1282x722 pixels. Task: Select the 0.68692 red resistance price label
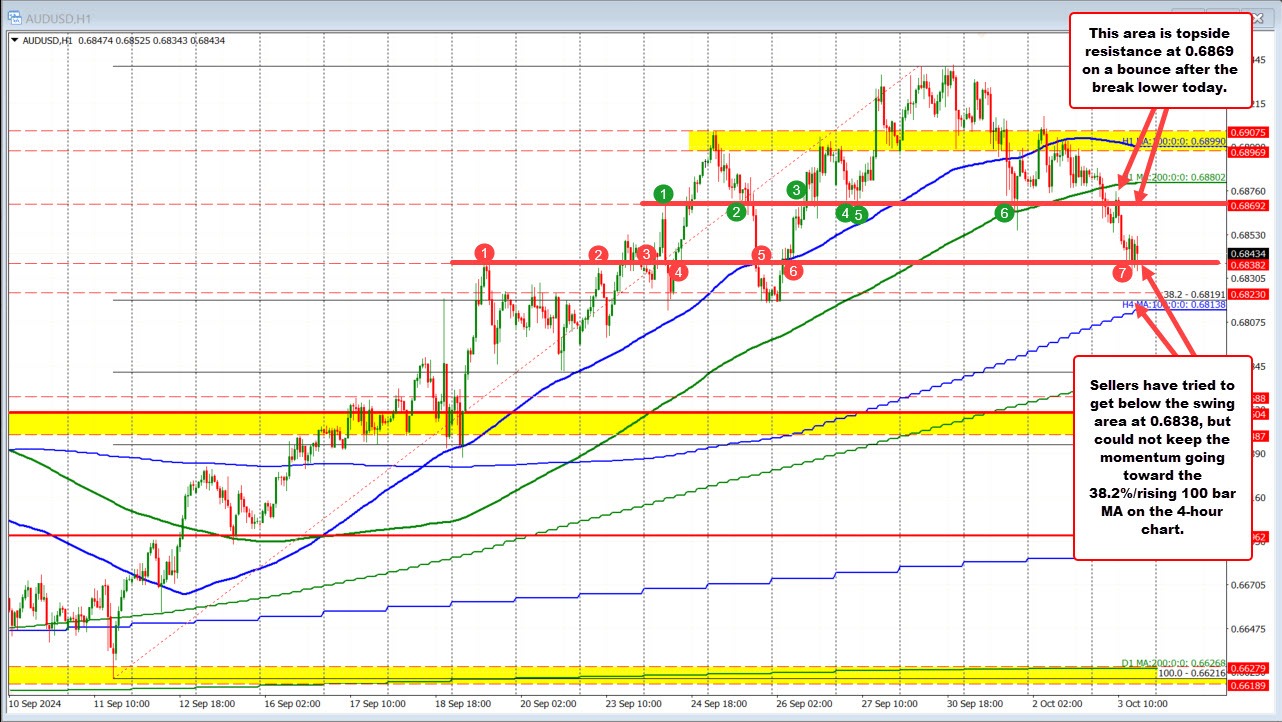pyautogui.click(x=1249, y=205)
